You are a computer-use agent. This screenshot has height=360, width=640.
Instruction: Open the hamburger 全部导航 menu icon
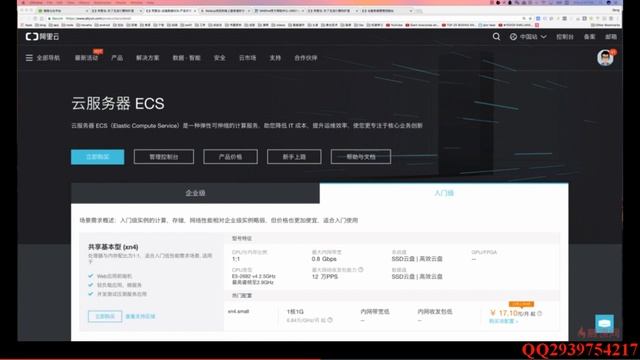click(29, 58)
